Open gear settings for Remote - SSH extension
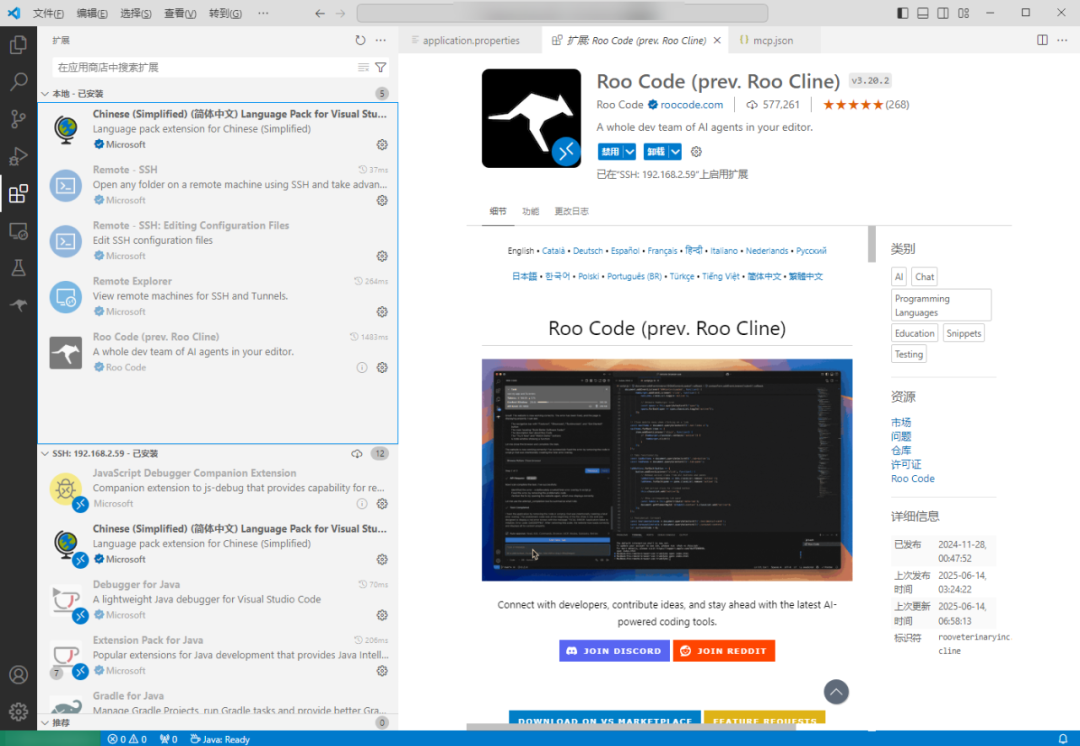1080x746 pixels. click(x=382, y=200)
